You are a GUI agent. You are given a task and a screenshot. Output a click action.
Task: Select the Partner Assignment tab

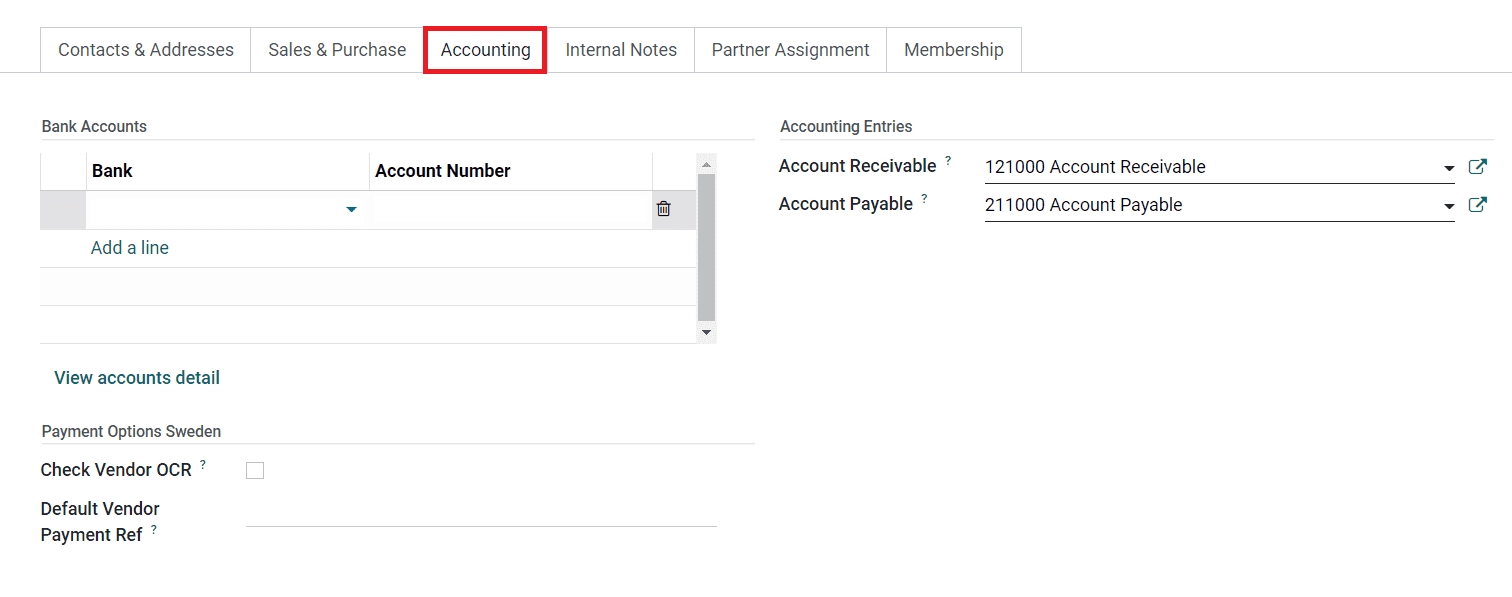click(790, 50)
